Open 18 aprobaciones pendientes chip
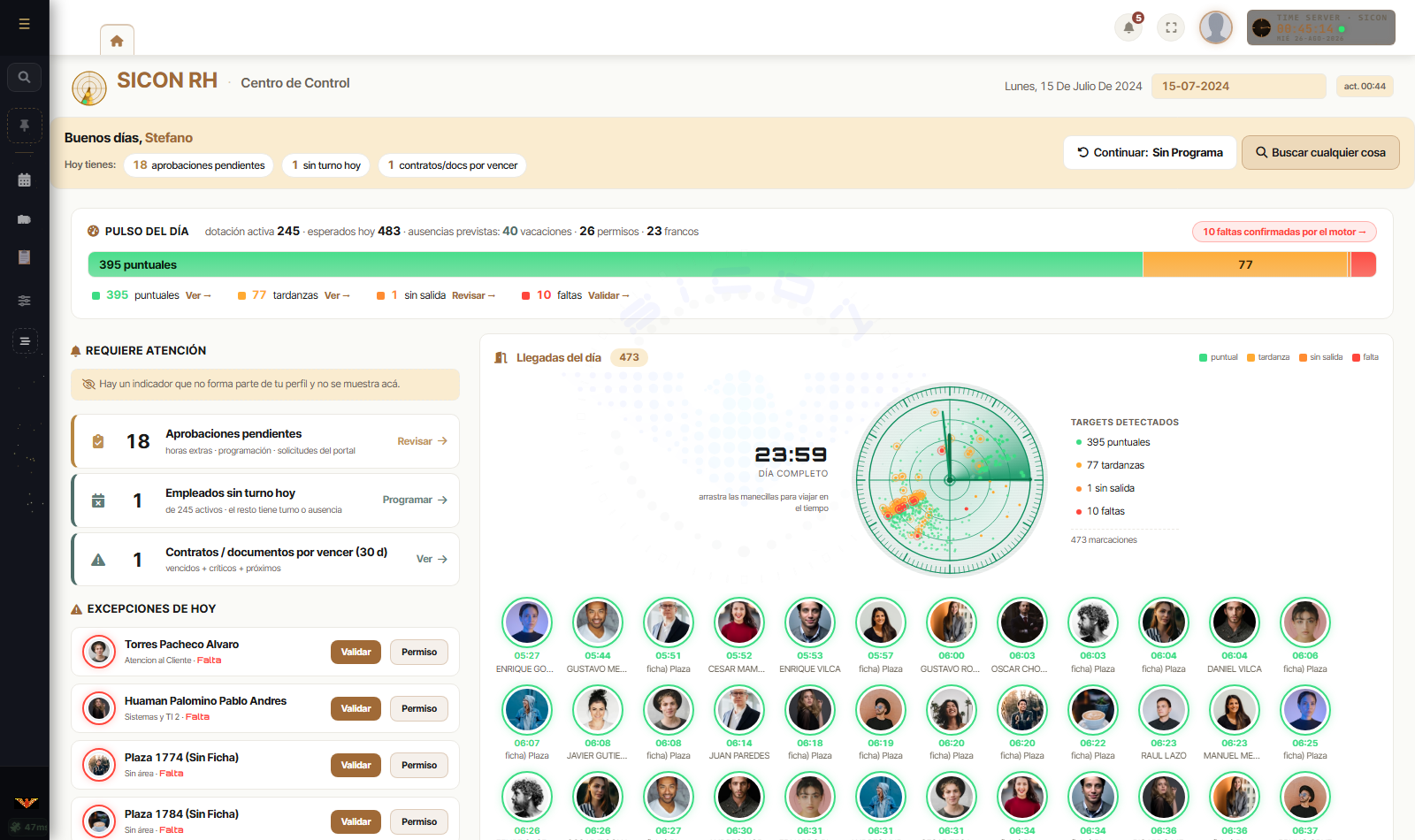 coord(199,165)
